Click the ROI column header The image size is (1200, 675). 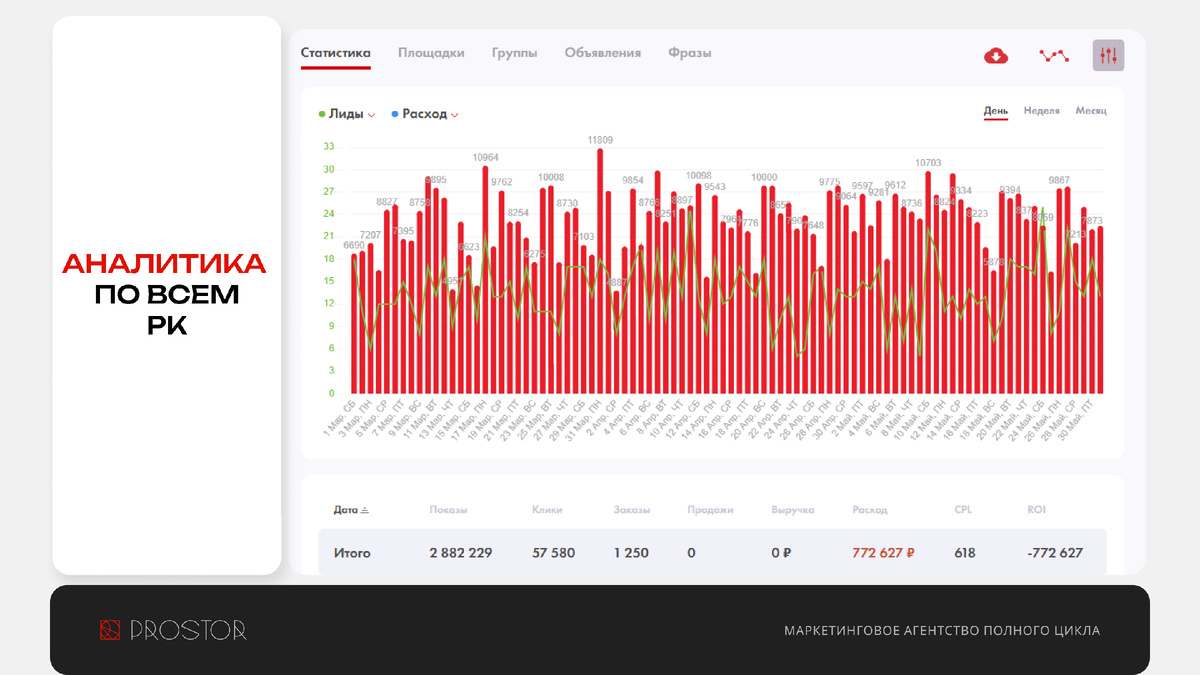pos(1037,510)
